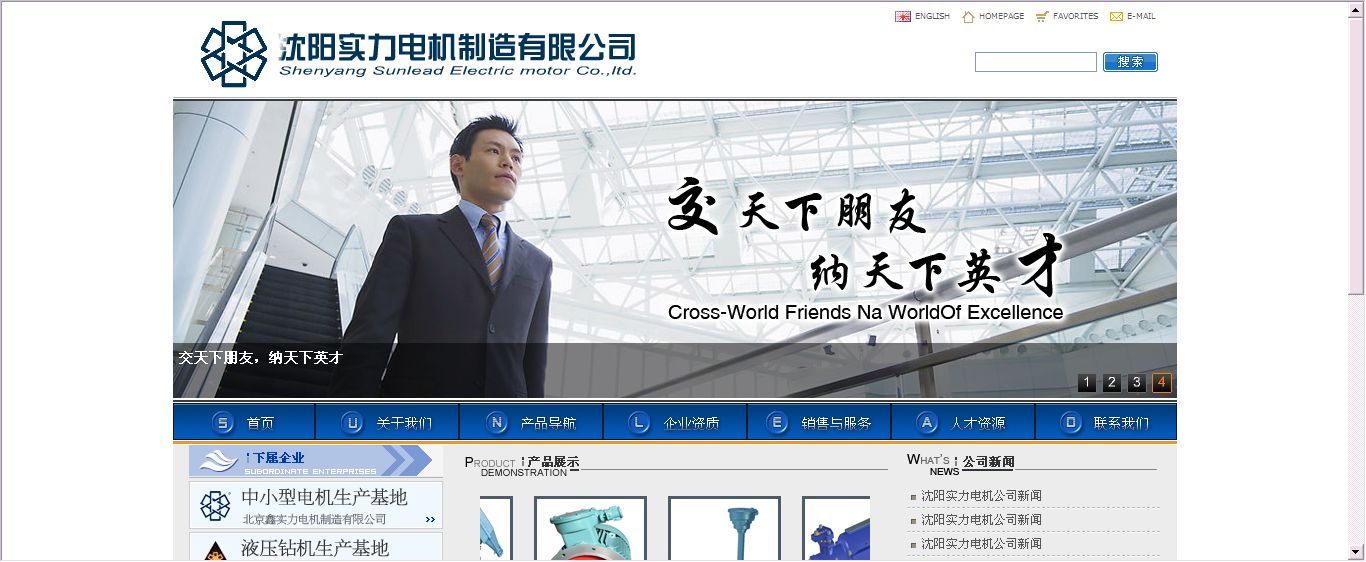The width and height of the screenshot is (1366, 562).
Task: Click the UK flag icon for English
Action: click(902, 16)
